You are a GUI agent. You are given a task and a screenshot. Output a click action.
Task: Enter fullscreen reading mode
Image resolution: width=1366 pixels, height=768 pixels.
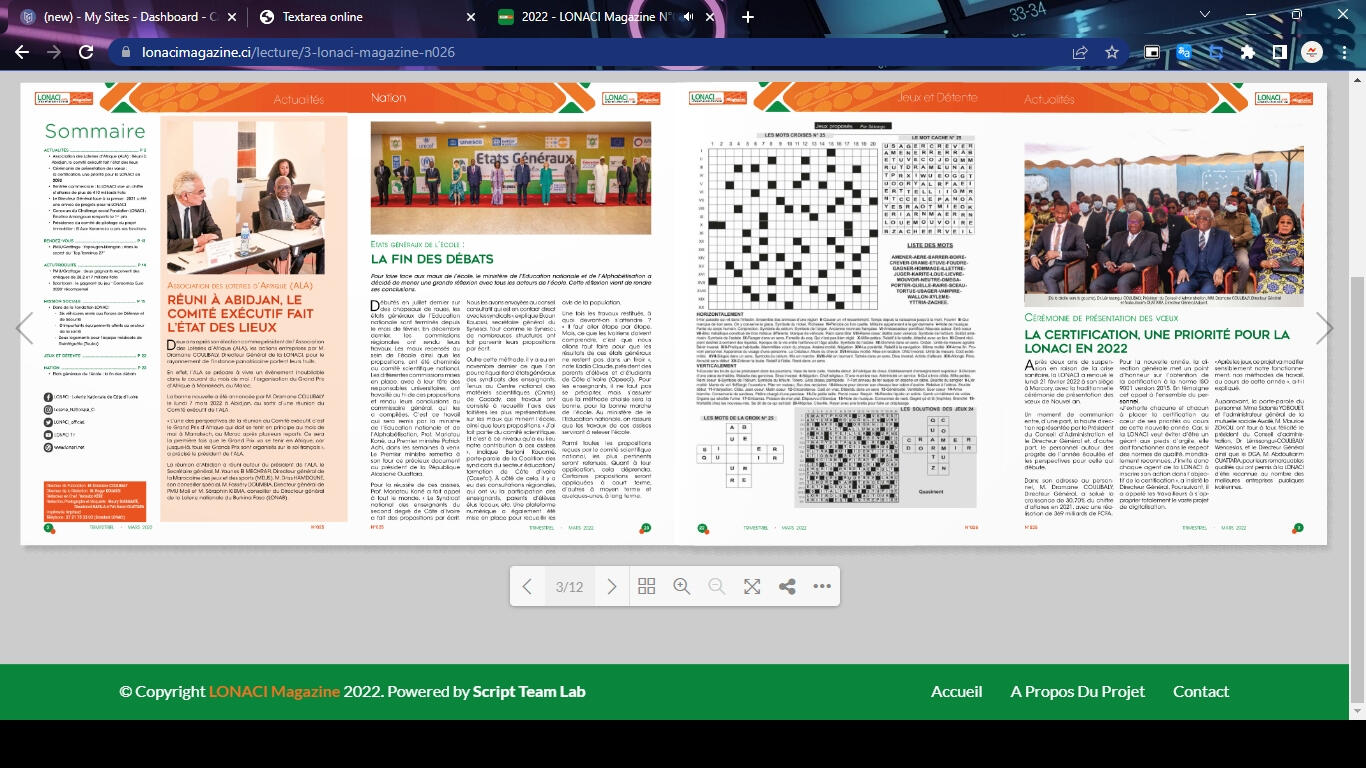pos(752,587)
